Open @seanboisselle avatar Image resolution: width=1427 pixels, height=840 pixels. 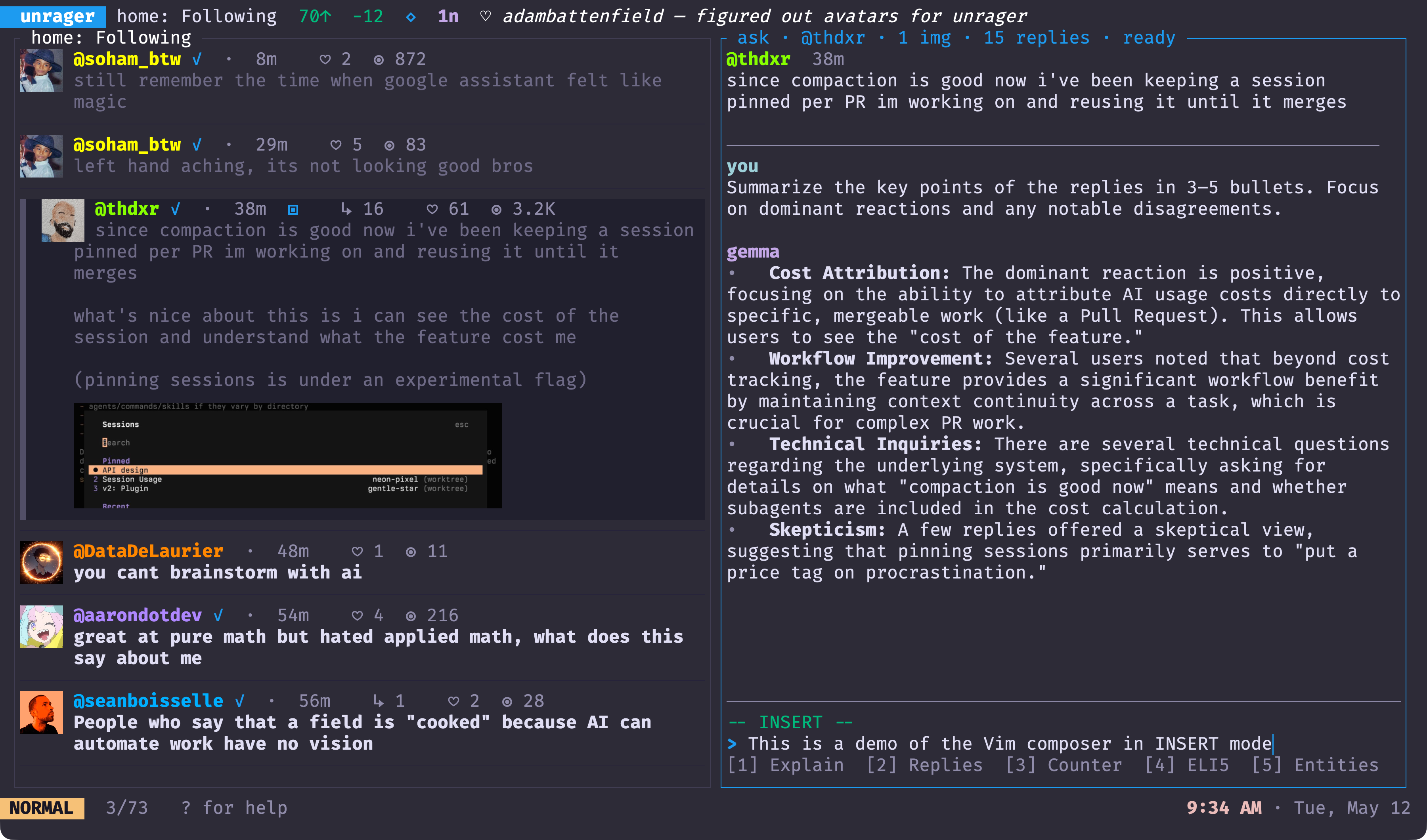[41, 712]
